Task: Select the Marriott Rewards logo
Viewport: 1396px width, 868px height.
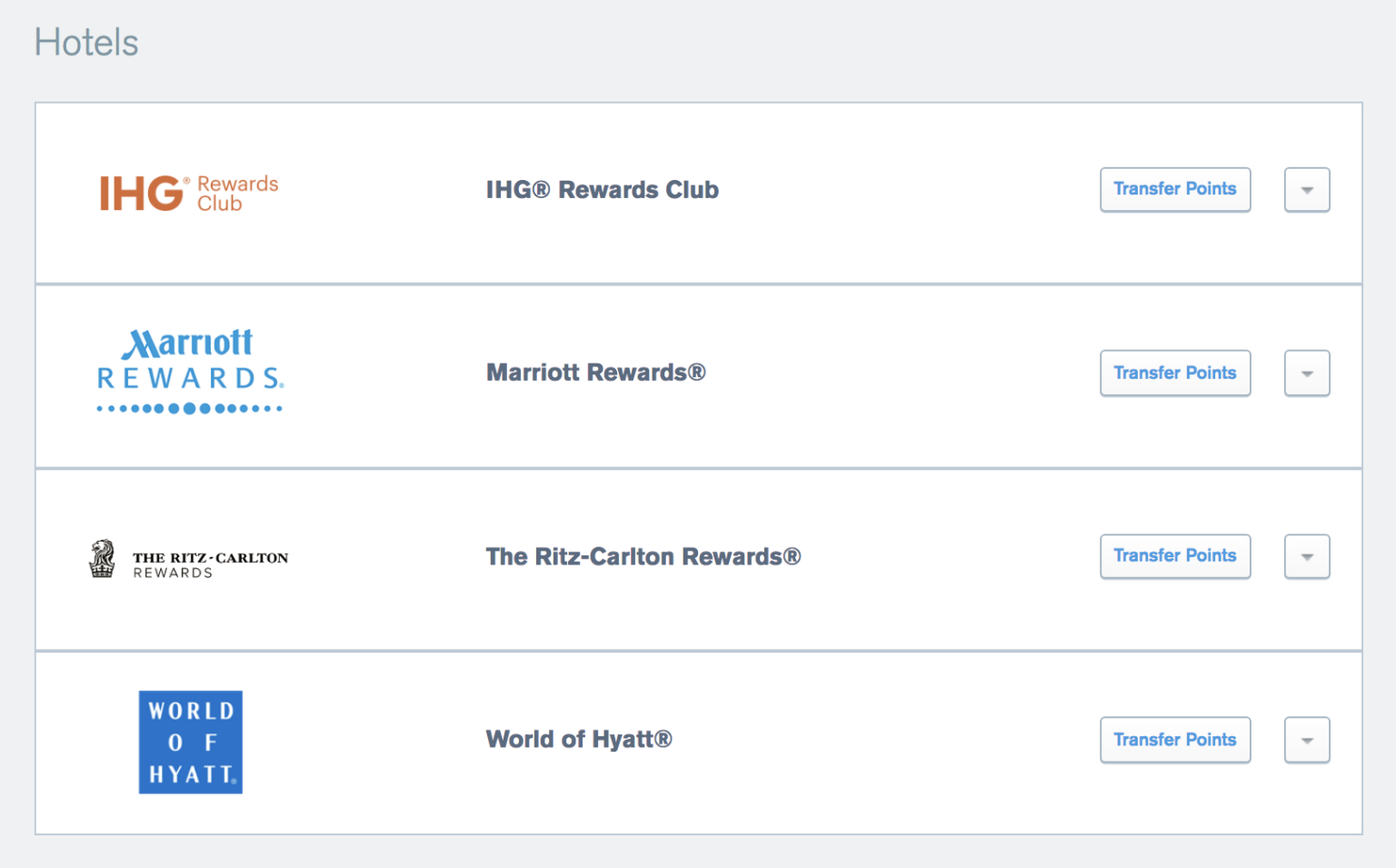Action: pyautogui.click(x=189, y=371)
